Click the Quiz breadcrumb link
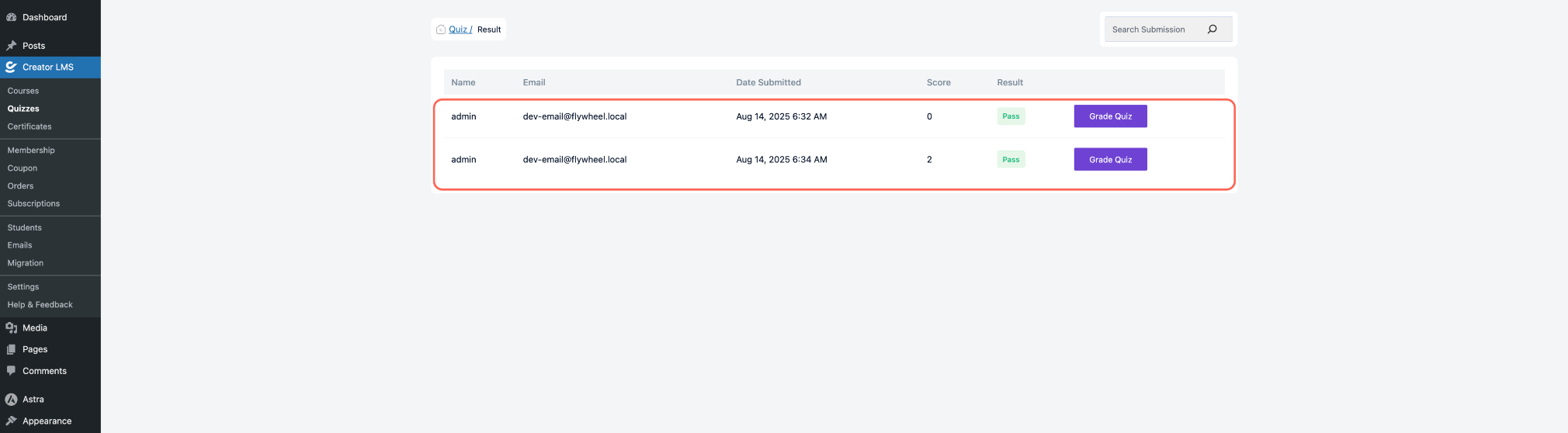 (460, 29)
